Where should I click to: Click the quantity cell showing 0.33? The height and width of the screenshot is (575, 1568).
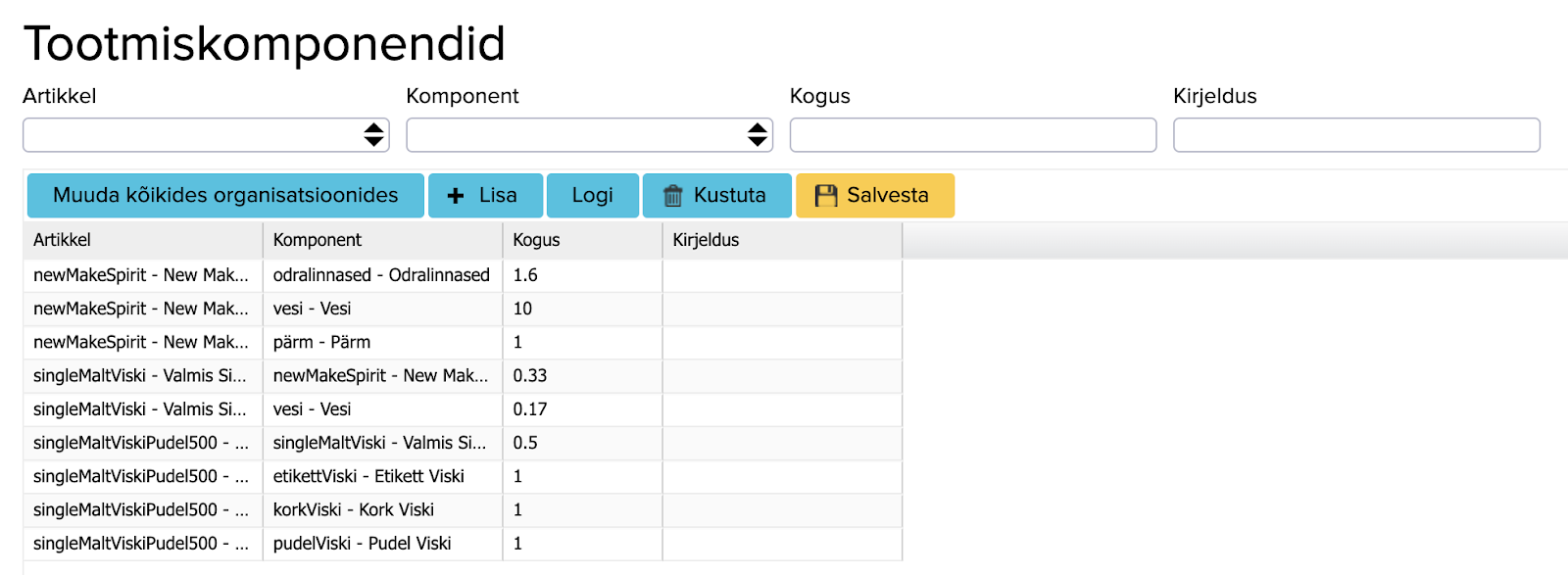(582, 375)
